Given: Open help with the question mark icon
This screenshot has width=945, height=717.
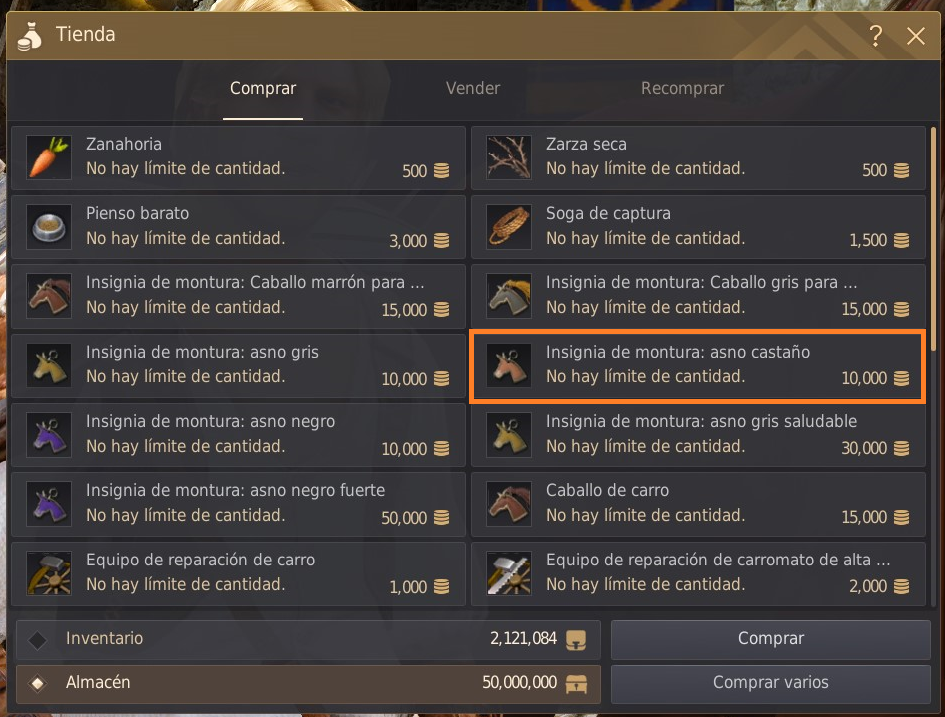Looking at the screenshot, I should [x=876, y=36].
